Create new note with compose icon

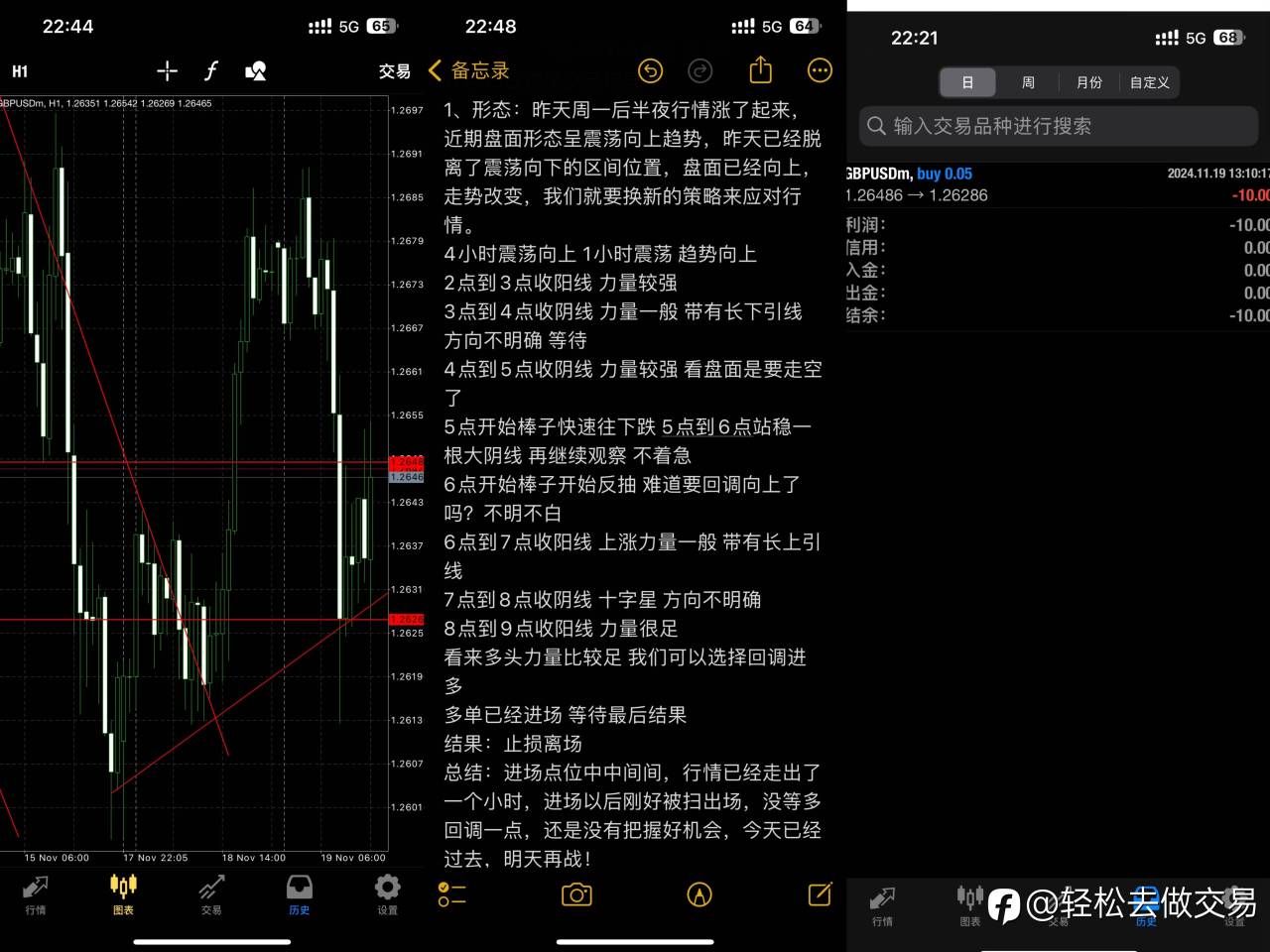[820, 893]
